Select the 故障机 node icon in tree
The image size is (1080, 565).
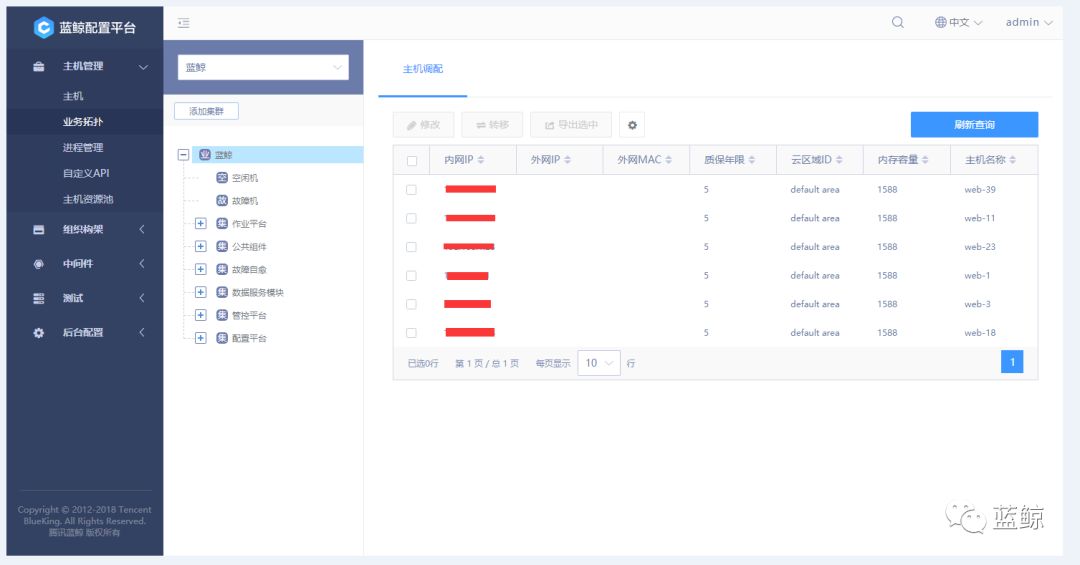[222, 201]
